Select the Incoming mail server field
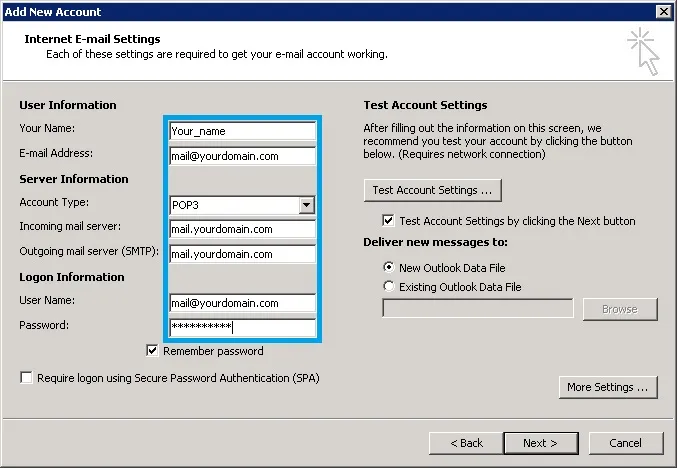Image resolution: width=678 pixels, height=468 pixels. (242, 229)
